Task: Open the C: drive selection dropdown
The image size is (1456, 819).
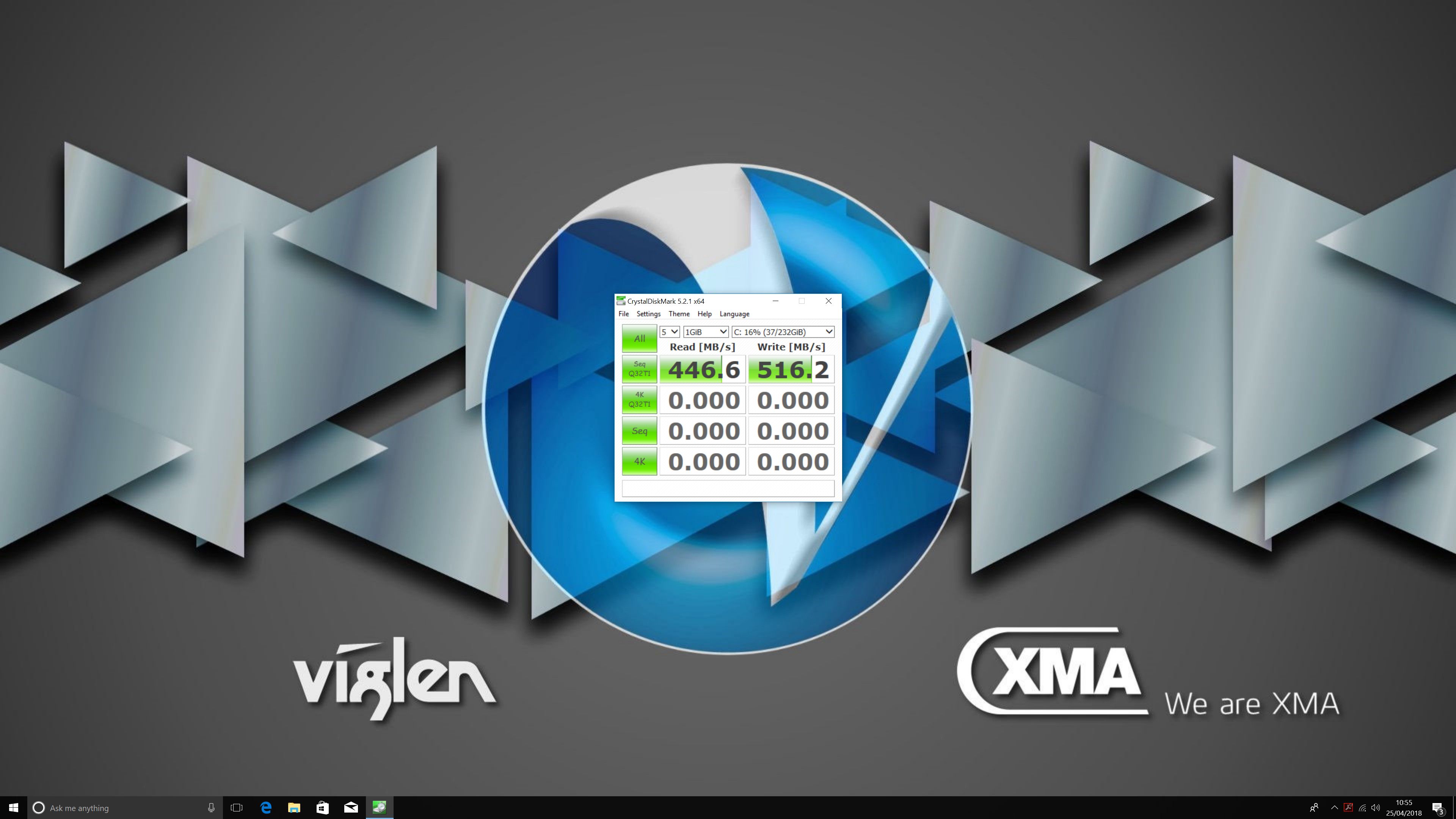Action: click(783, 332)
